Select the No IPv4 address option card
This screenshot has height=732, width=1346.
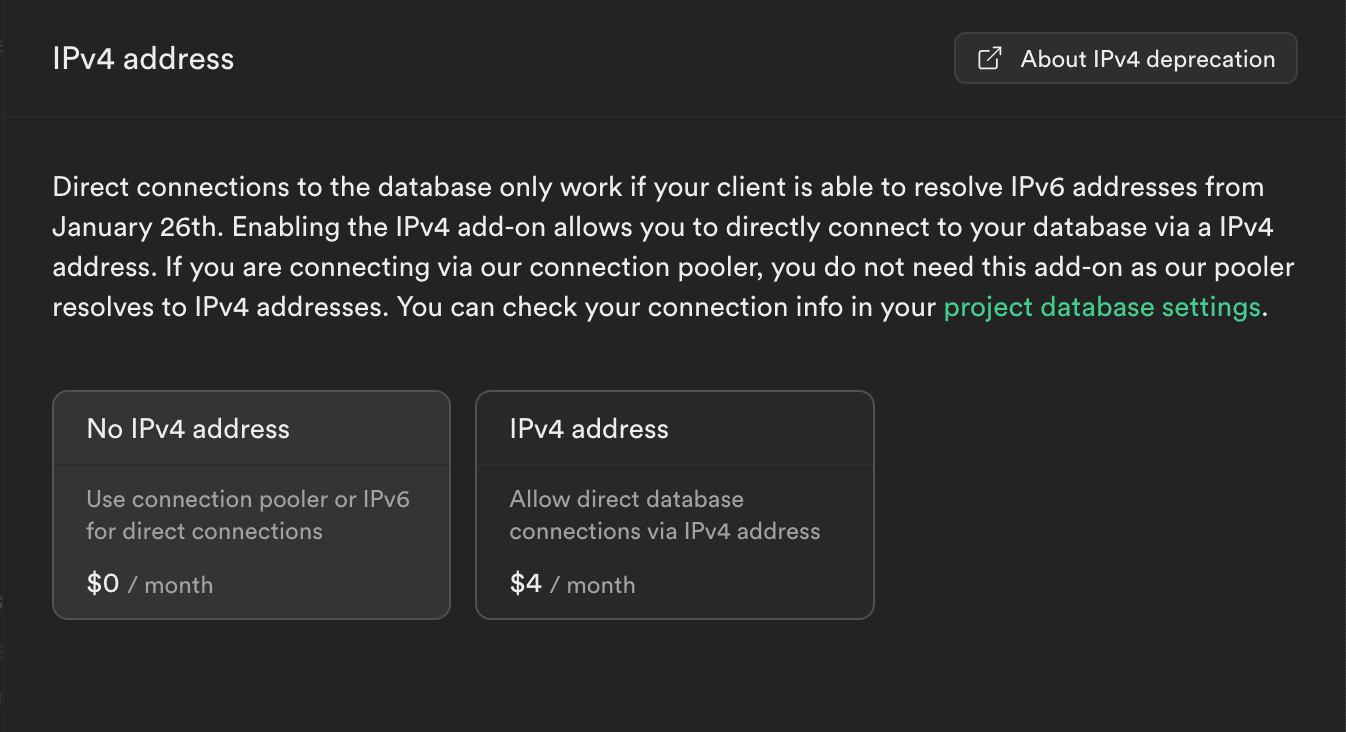point(251,505)
